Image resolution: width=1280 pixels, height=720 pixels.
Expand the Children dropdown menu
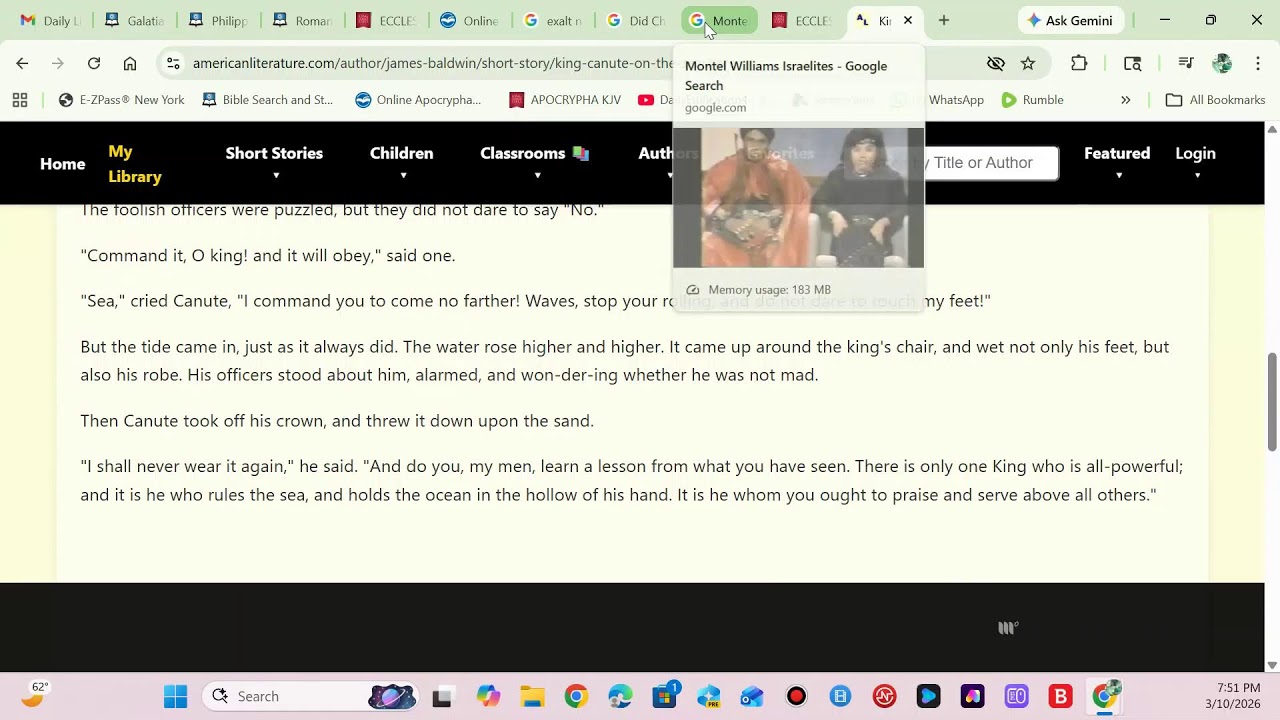tap(401, 163)
